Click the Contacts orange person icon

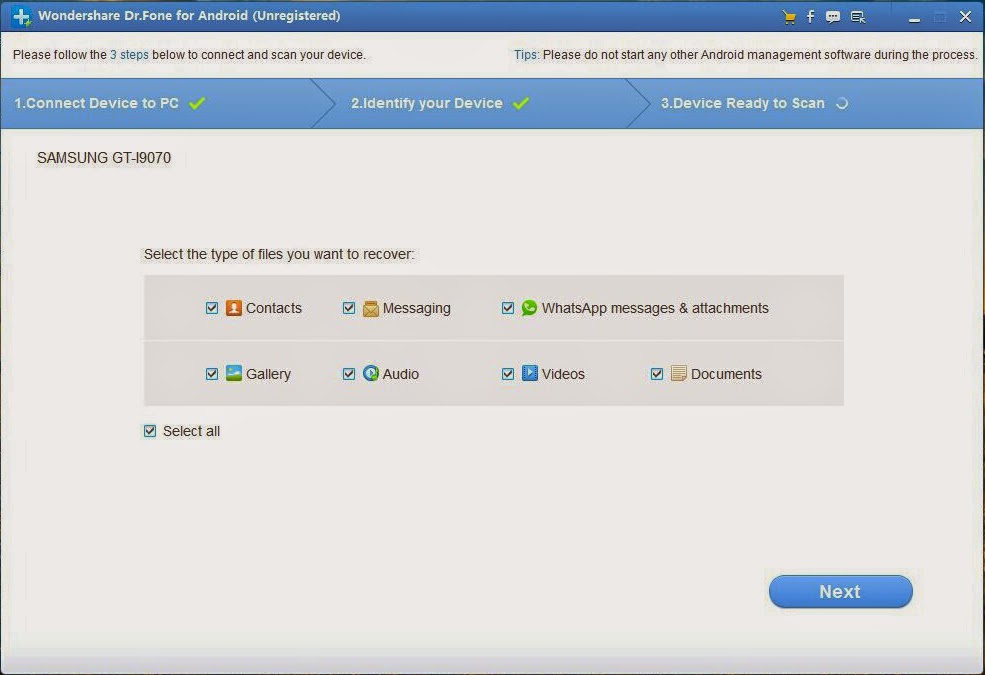pos(234,308)
